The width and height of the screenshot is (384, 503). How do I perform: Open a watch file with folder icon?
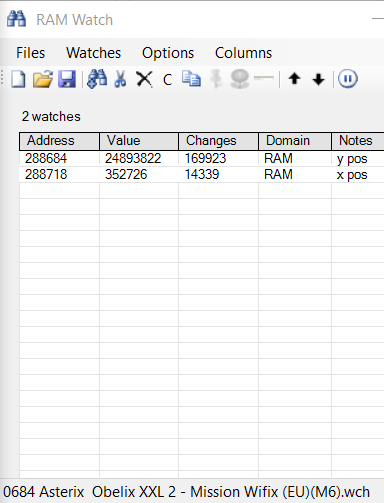(x=42, y=79)
